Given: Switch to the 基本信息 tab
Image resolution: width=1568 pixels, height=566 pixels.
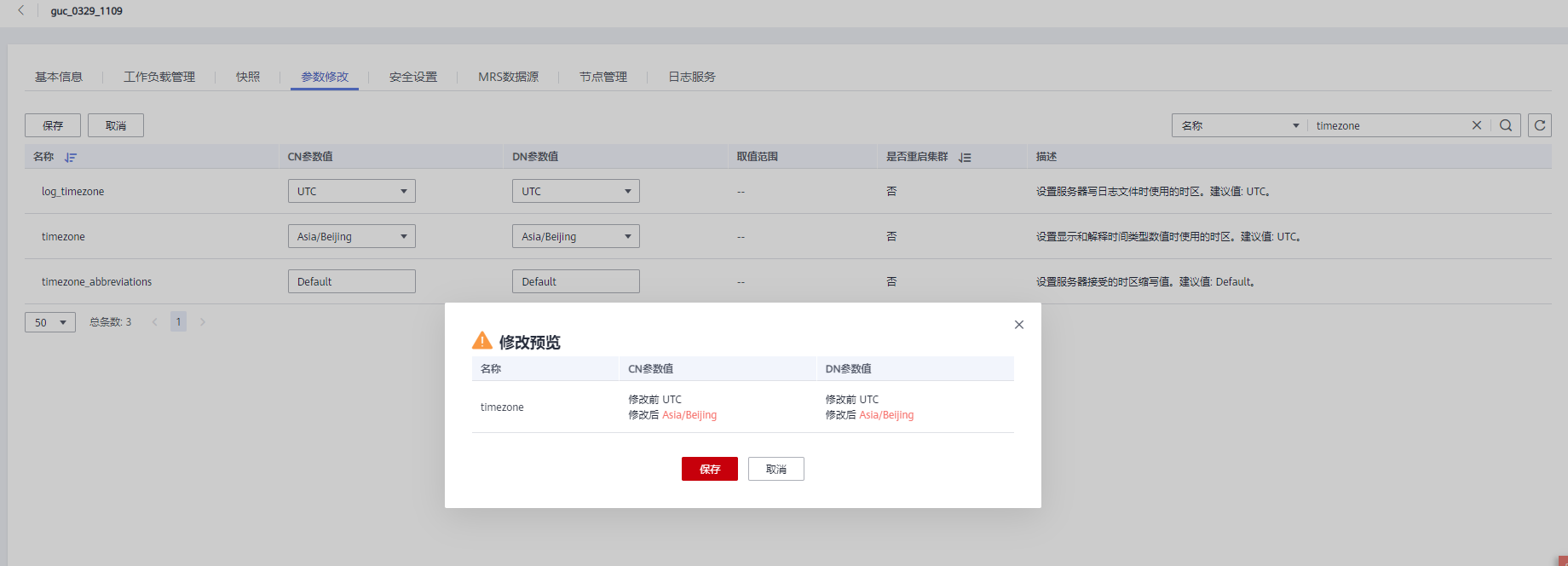Looking at the screenshot, I should [59, 77].
